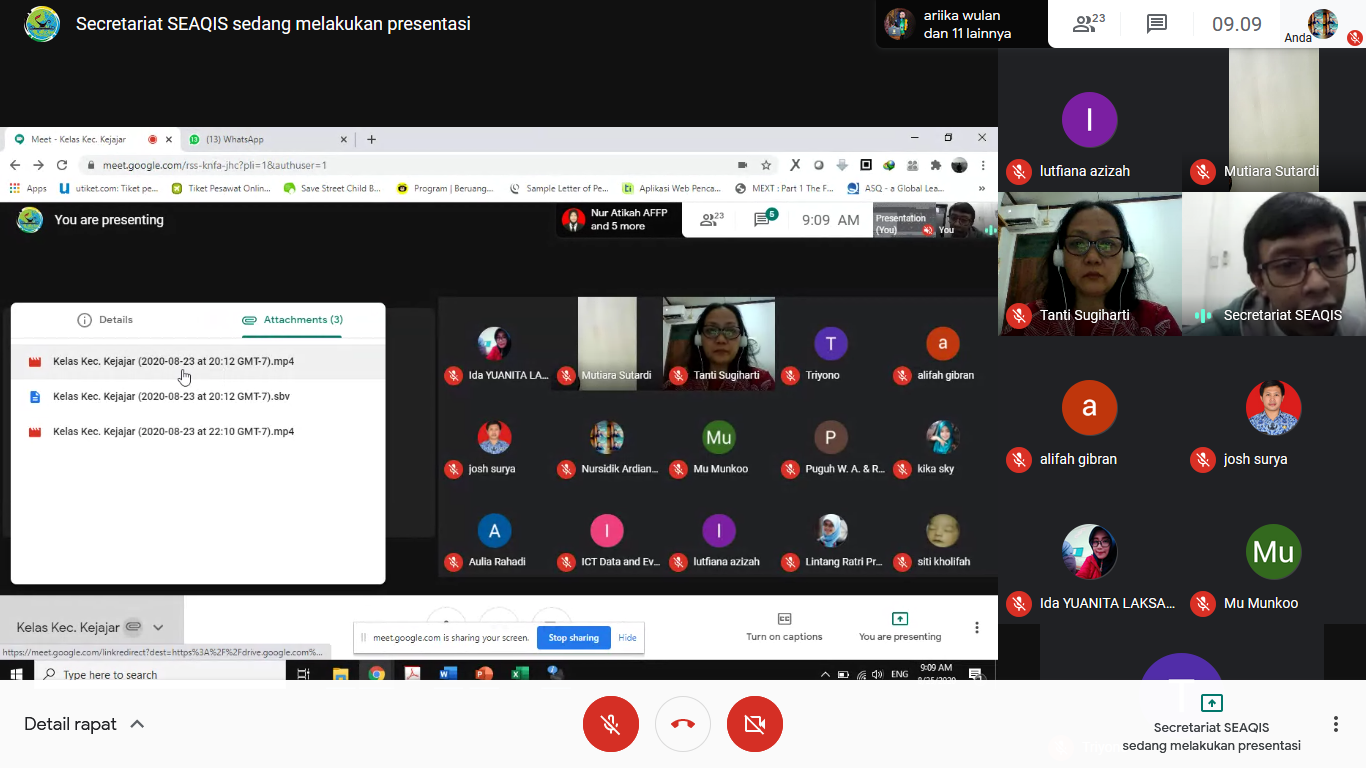Expand the Detail rapat chevron
This screenshot has width=1366, height=768.
pos(138,724)
